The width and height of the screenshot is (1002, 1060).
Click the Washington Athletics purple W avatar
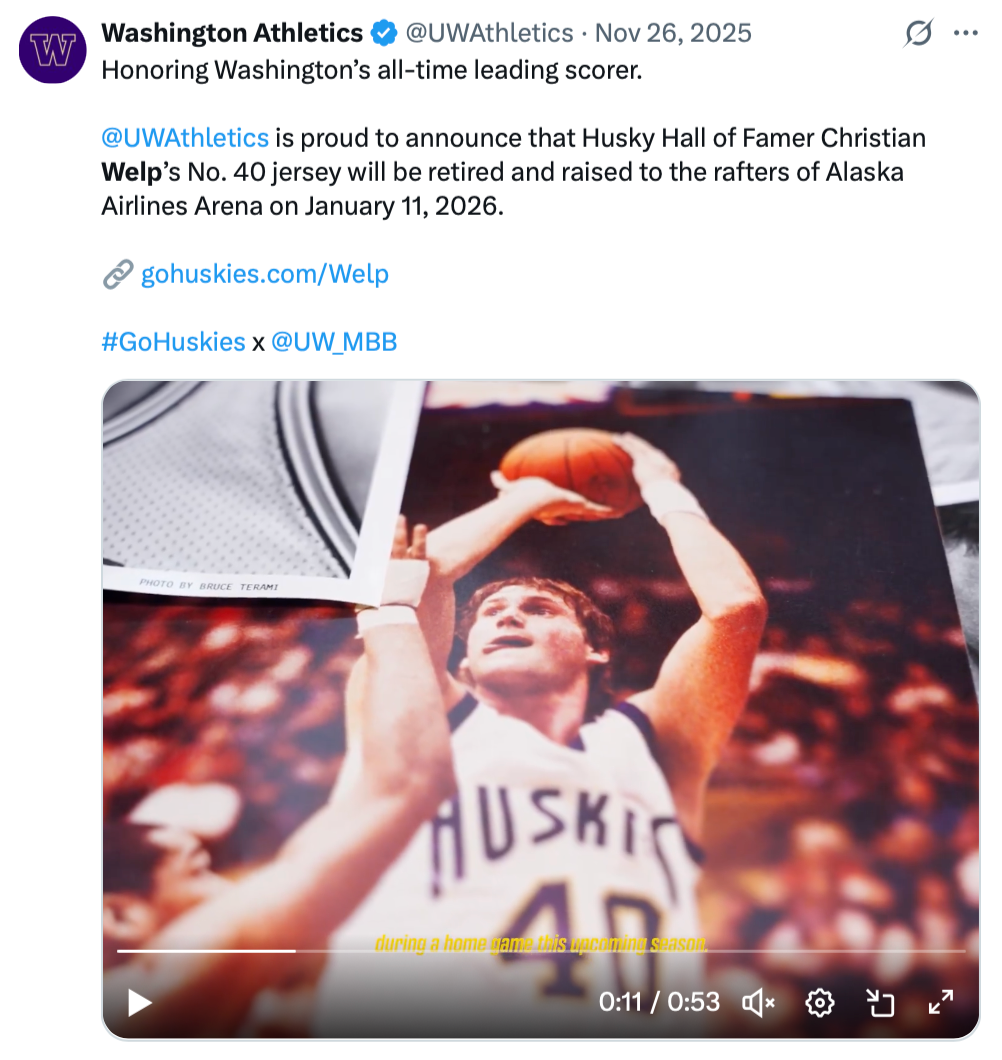[53, 50]
